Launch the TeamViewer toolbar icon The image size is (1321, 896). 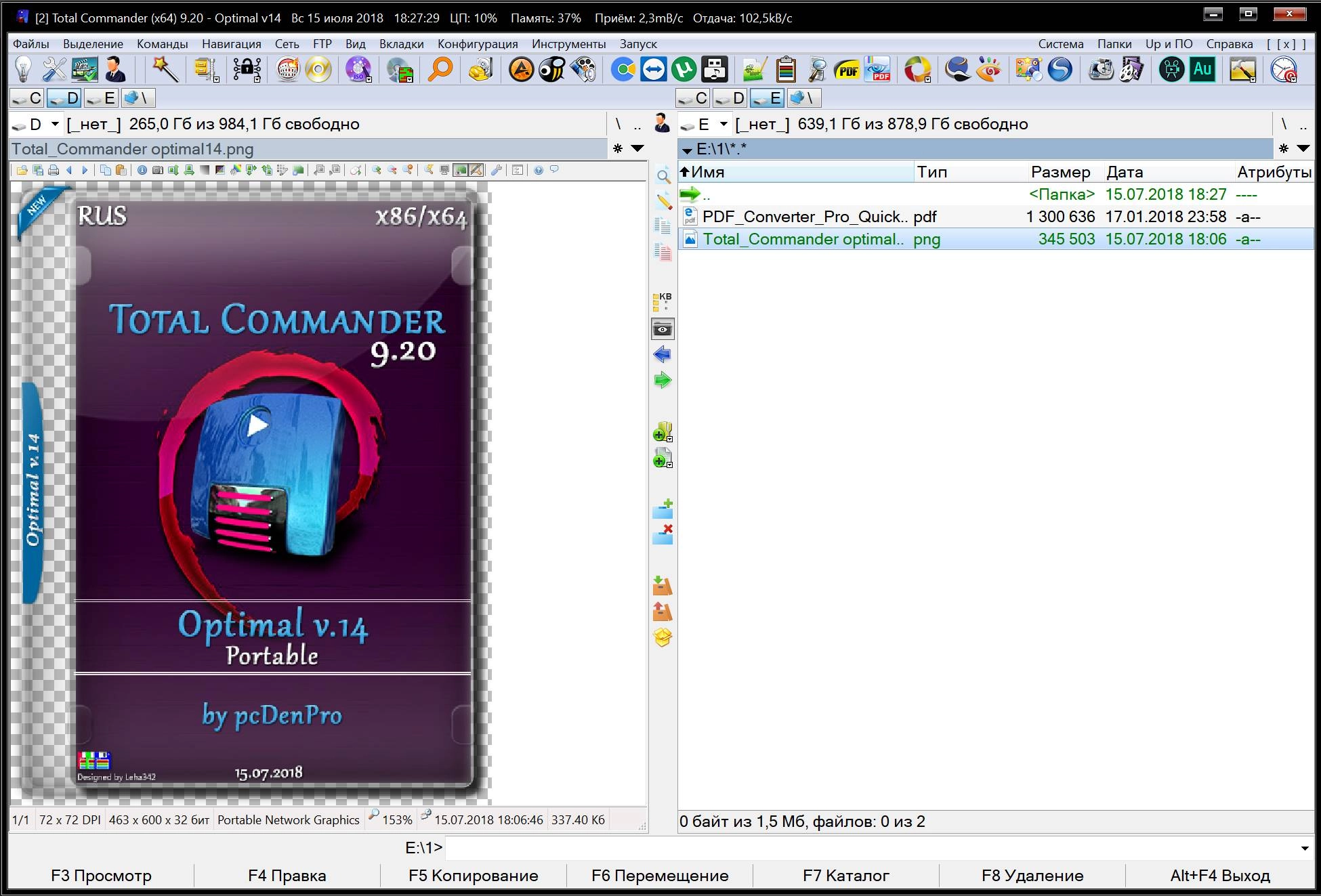pyautogui.click(x=653, y=69)
